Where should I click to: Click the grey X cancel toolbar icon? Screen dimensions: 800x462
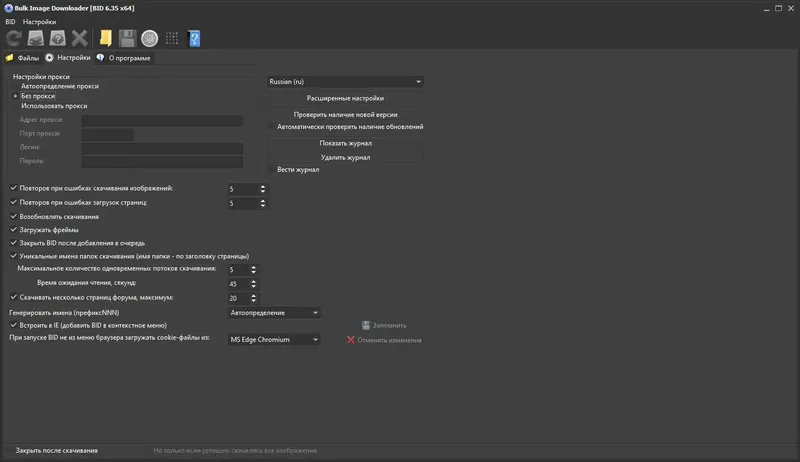(x=80, y=39)
